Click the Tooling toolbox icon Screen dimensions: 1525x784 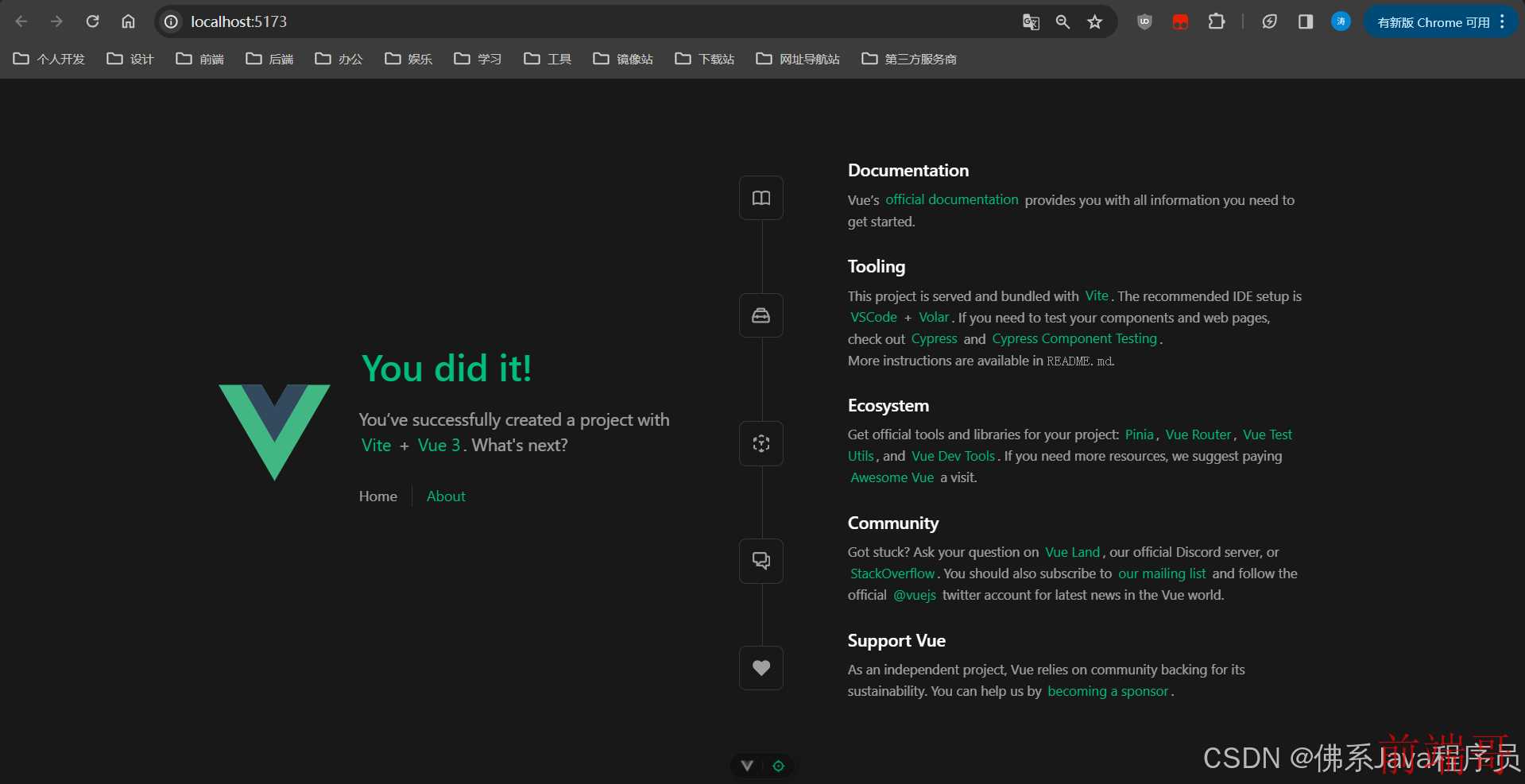(x=761, y=315)
